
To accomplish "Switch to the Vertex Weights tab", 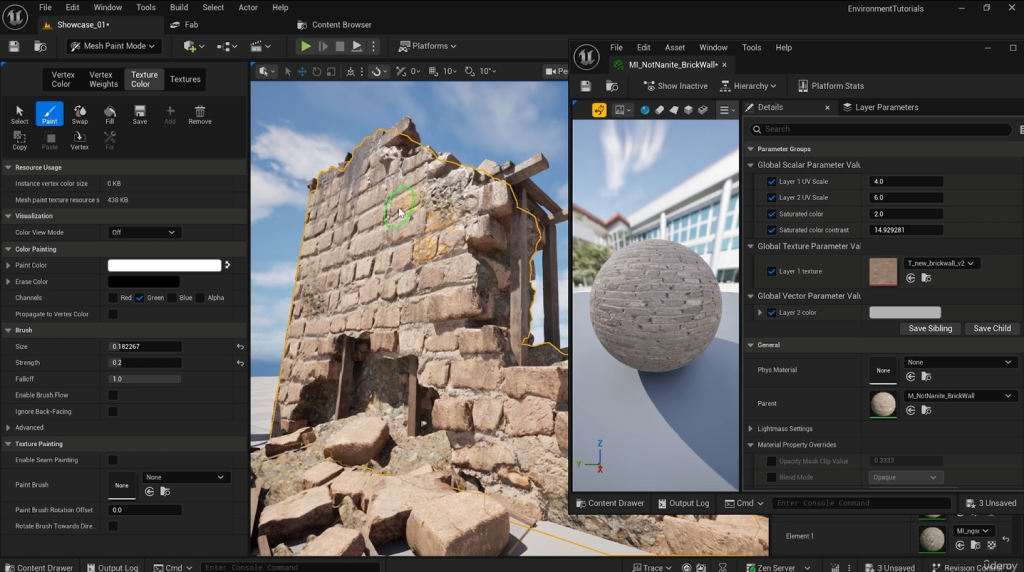I will pos(101,79).
